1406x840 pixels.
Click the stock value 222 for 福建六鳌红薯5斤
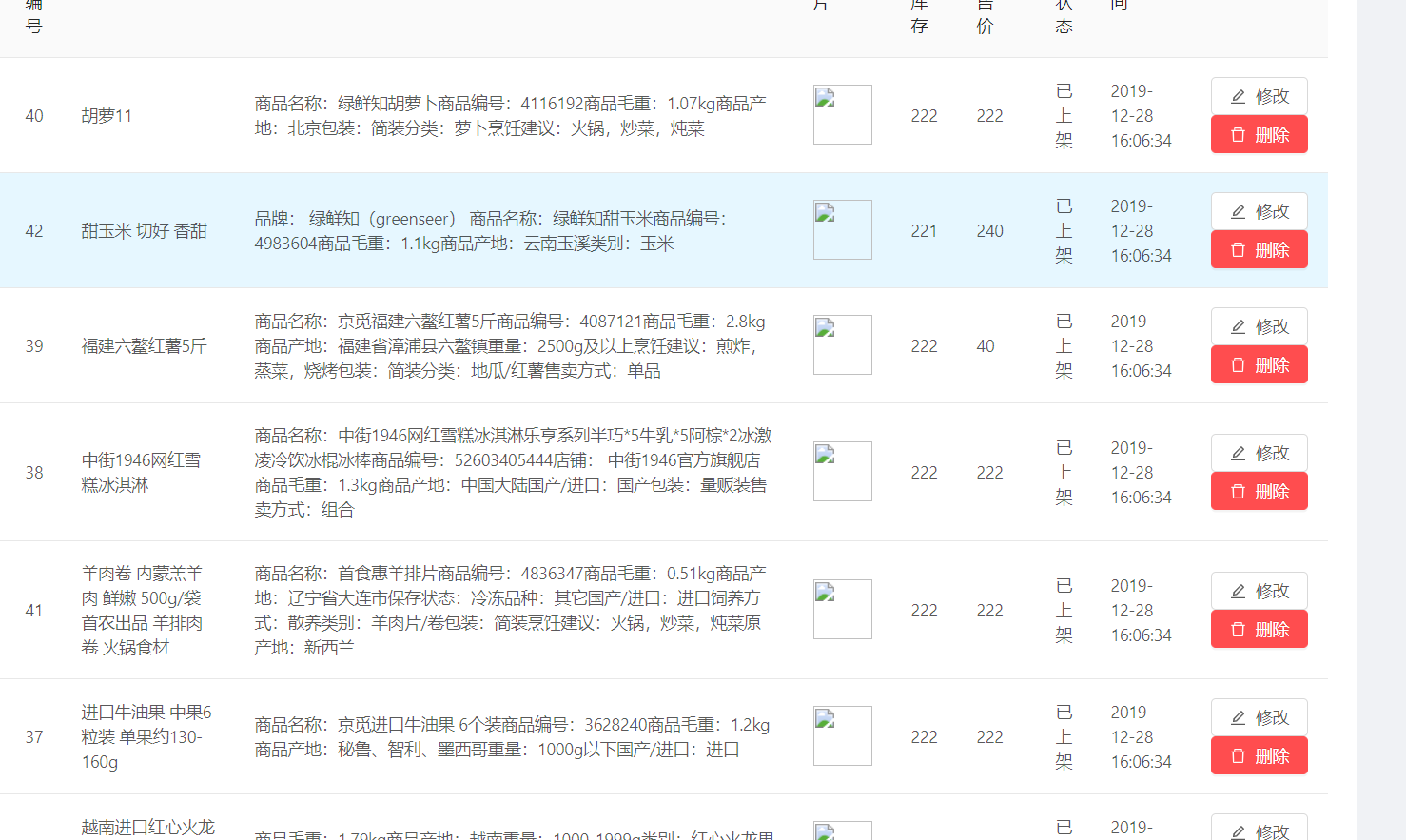924,346
